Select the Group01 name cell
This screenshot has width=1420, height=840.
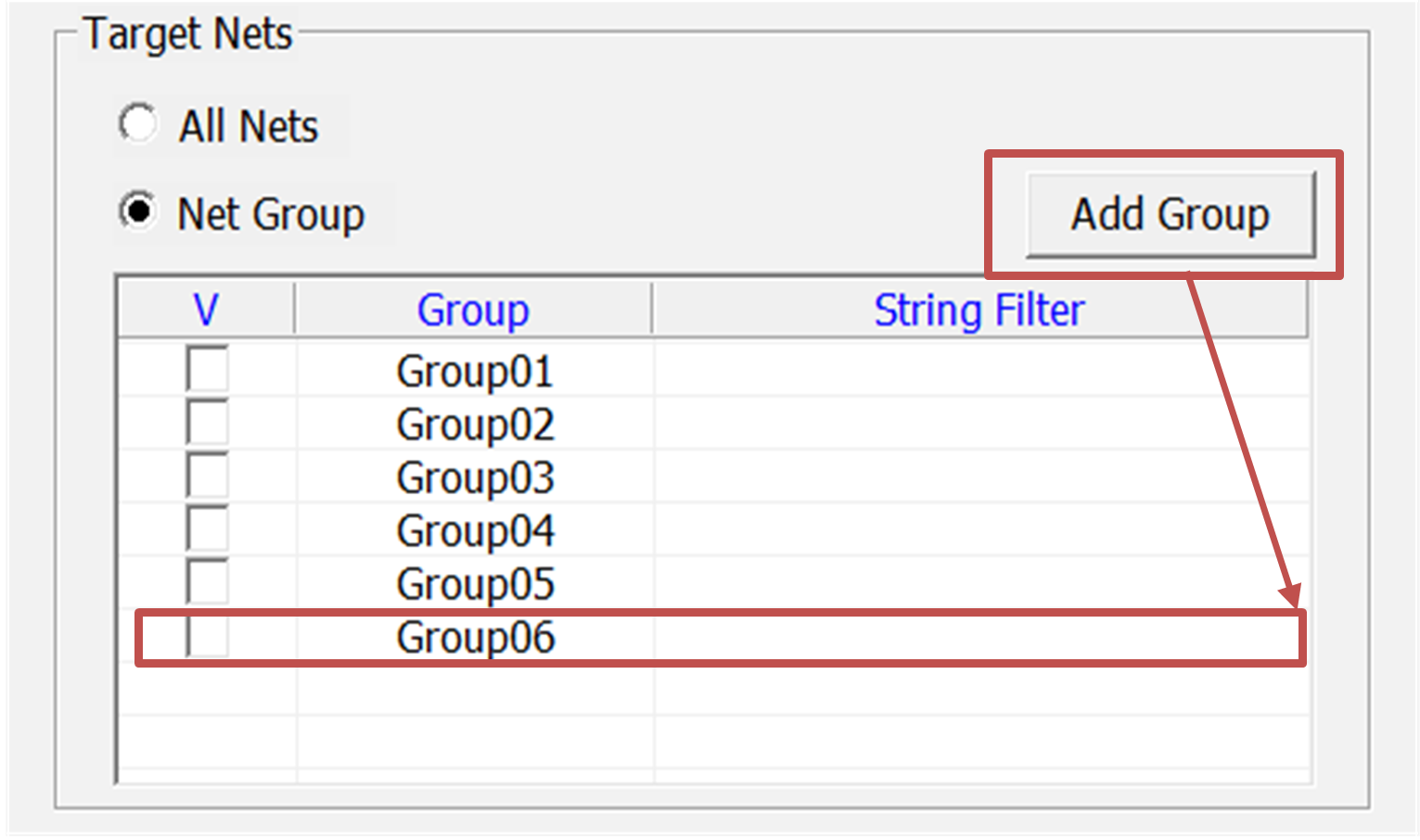pyautogui.click(x=475, y=372)
